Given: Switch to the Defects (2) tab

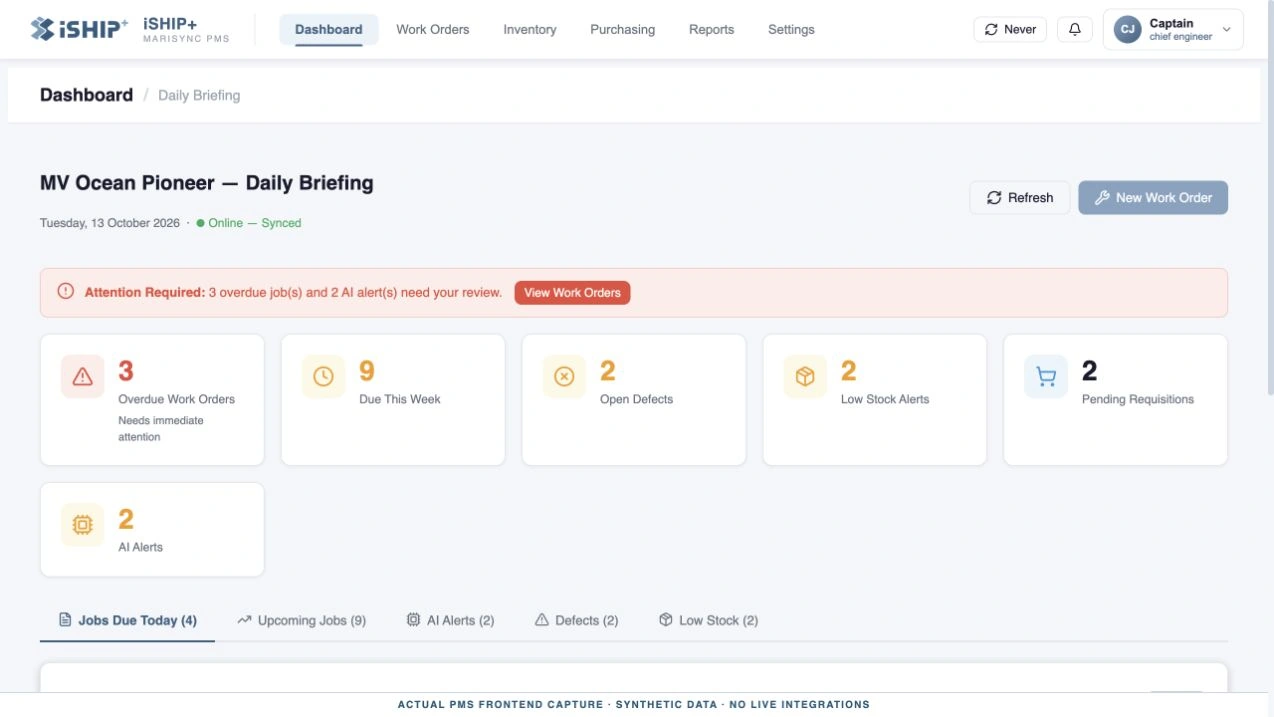Looking at the screenshot, I should tap(577, 621).
